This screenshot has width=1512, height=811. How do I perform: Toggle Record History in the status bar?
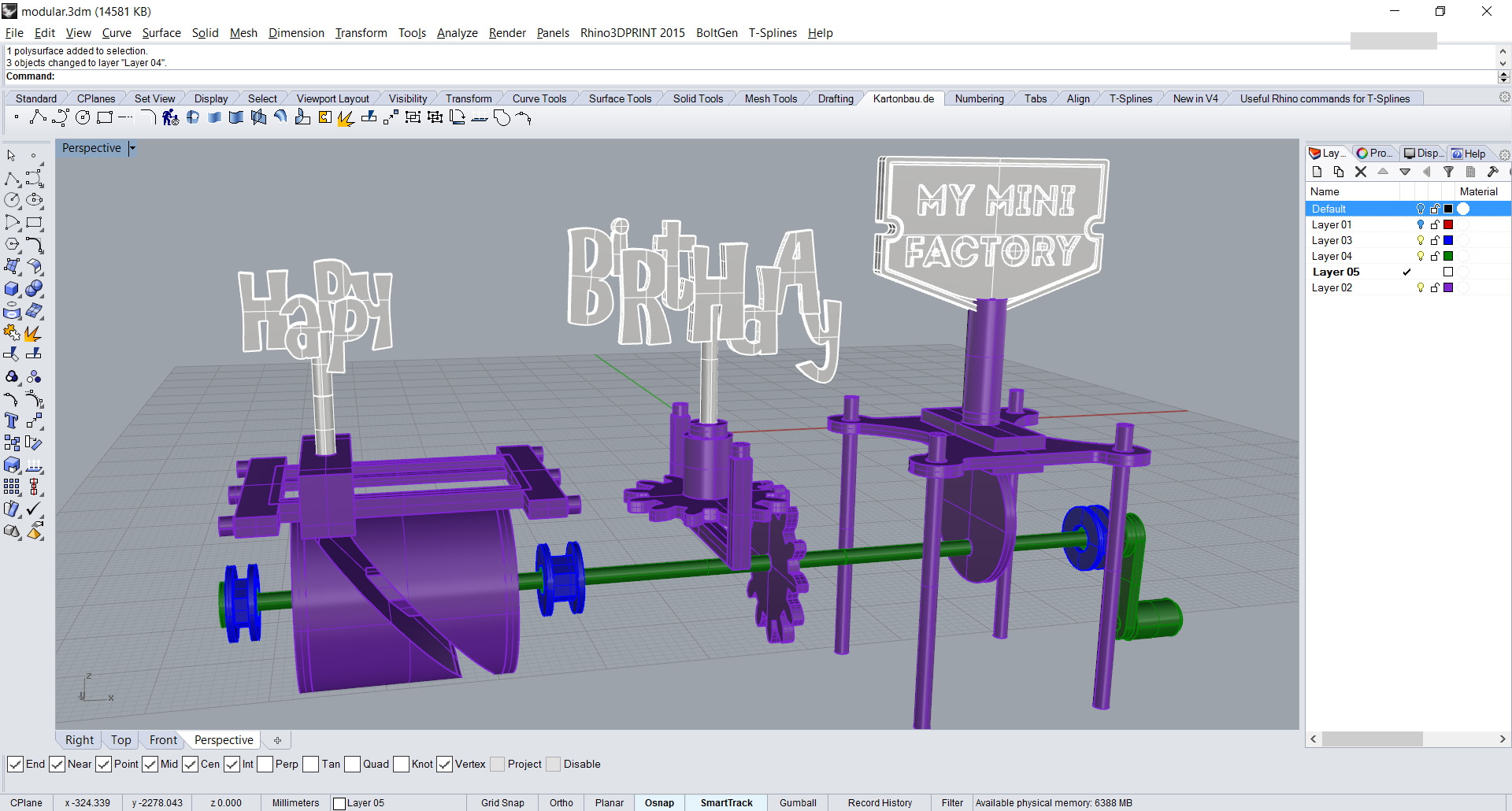880,803
